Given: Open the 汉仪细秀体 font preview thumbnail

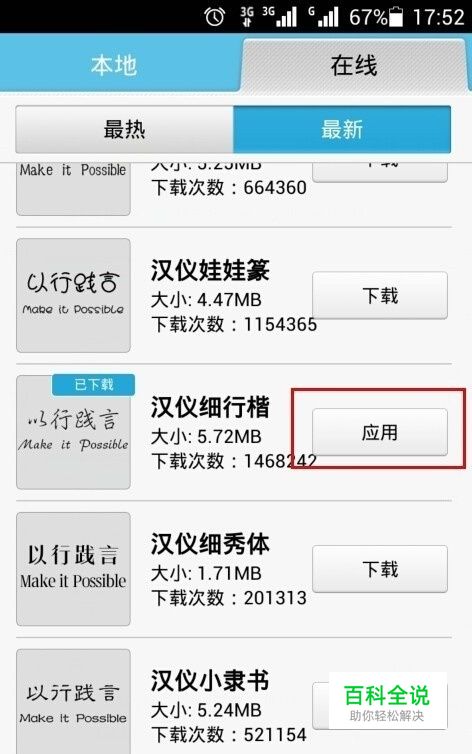Looking at the screenshot, I should click(73, 569).
